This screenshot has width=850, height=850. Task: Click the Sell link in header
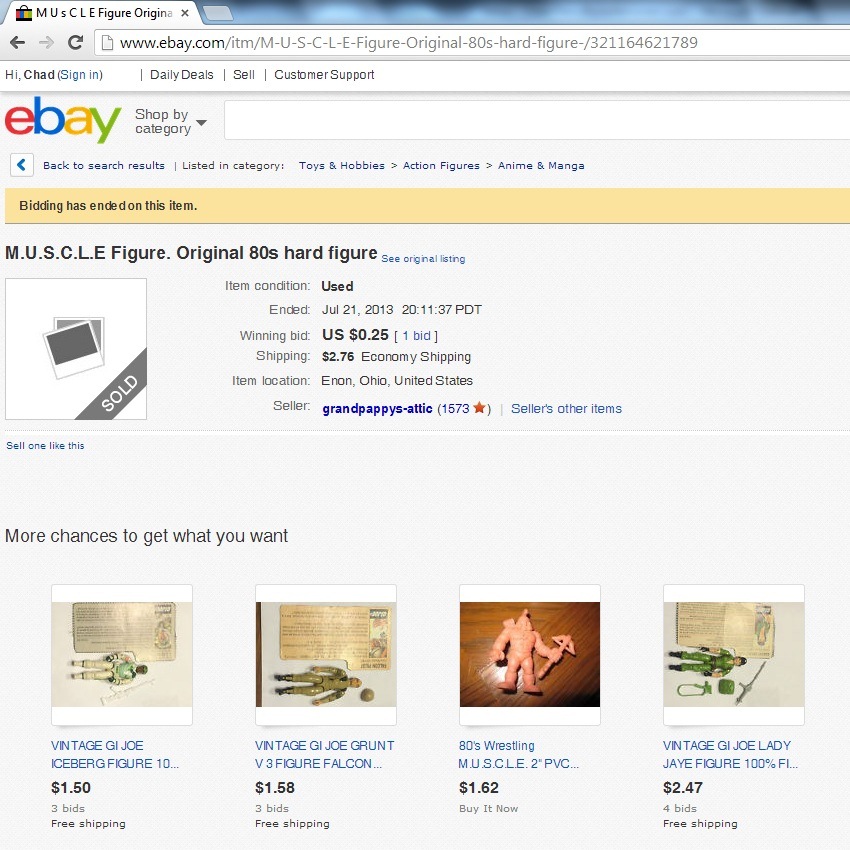tap(244, 75)
